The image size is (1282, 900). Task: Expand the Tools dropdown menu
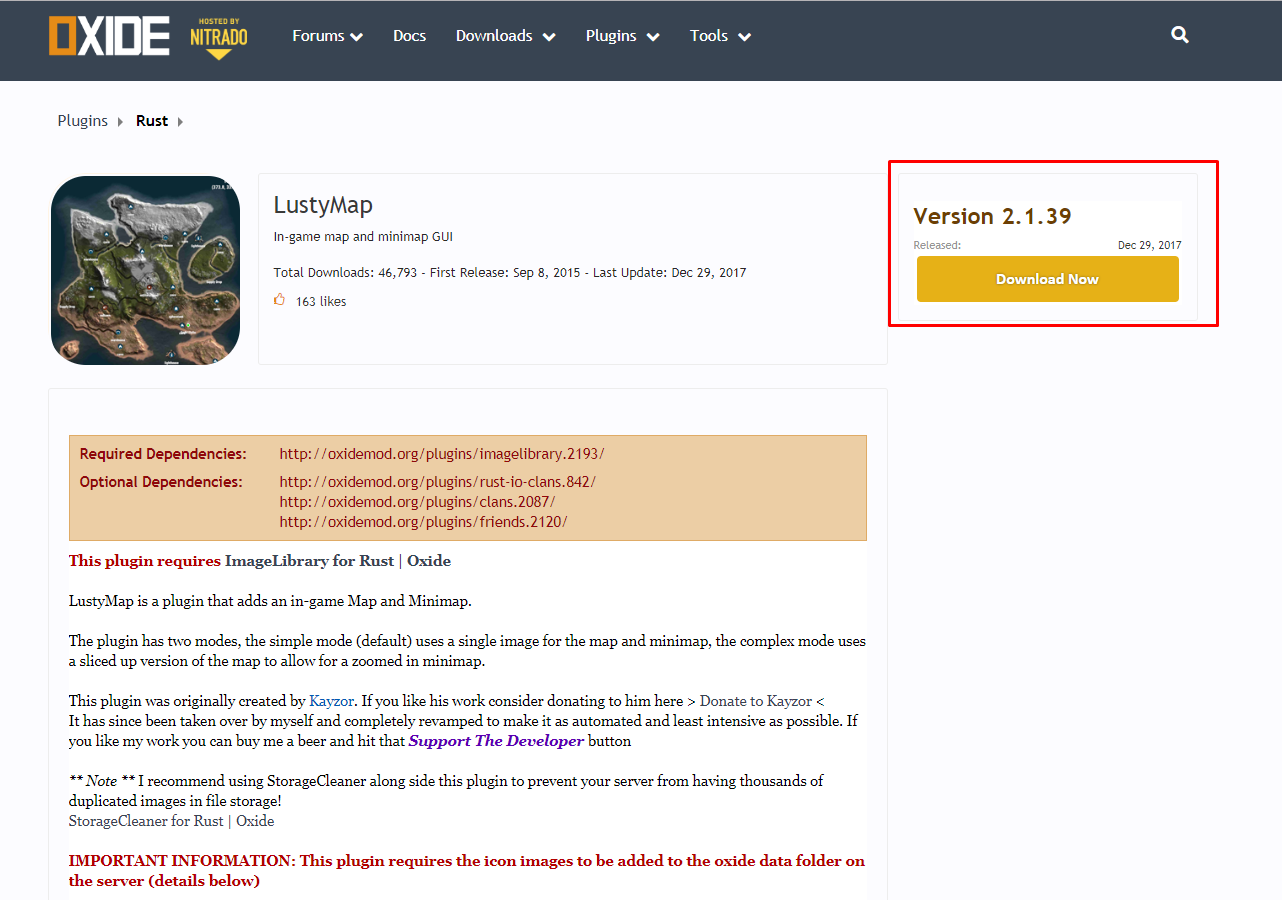(720, 36)
